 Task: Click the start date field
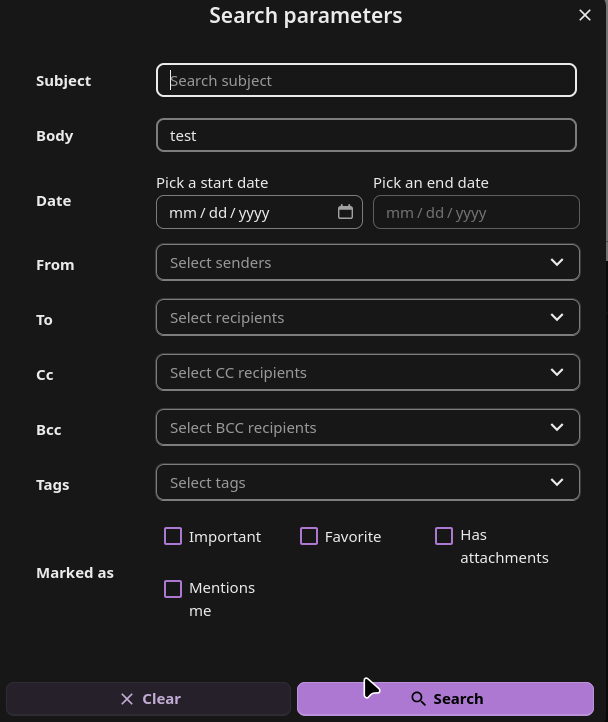coord(259,212)
